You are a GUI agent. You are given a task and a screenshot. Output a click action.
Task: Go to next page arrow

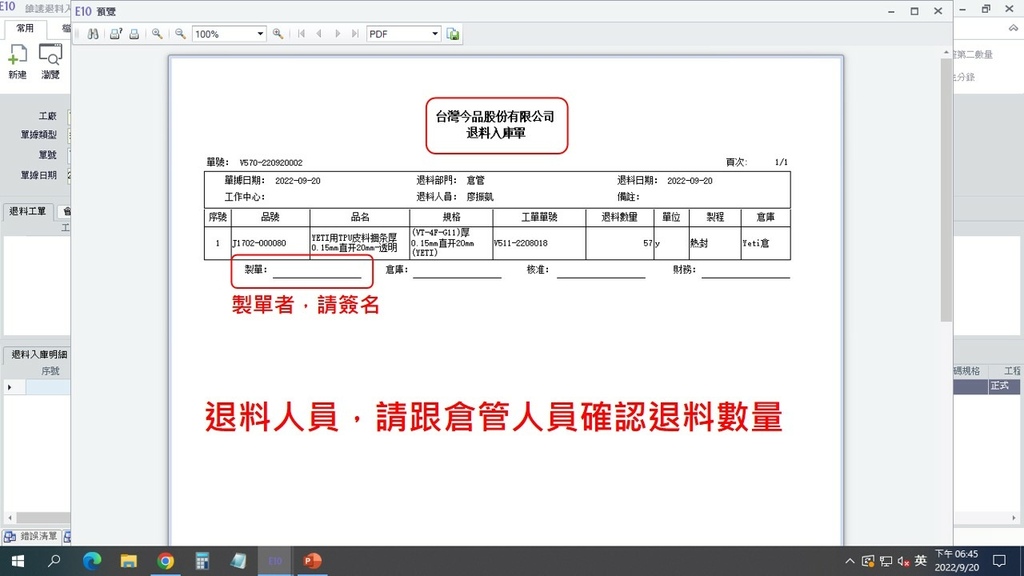(337, 34)
